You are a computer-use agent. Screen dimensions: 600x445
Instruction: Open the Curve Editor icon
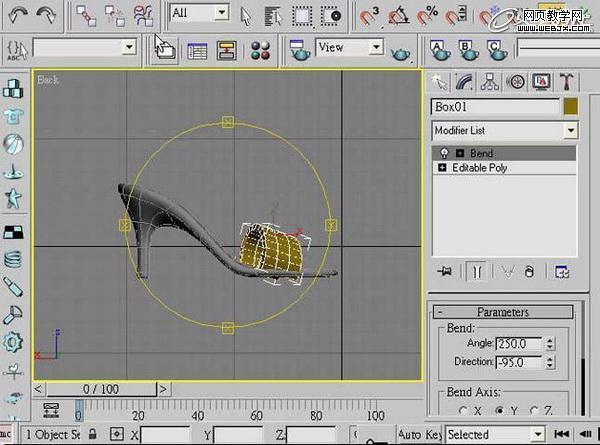[x=197, y=51]
